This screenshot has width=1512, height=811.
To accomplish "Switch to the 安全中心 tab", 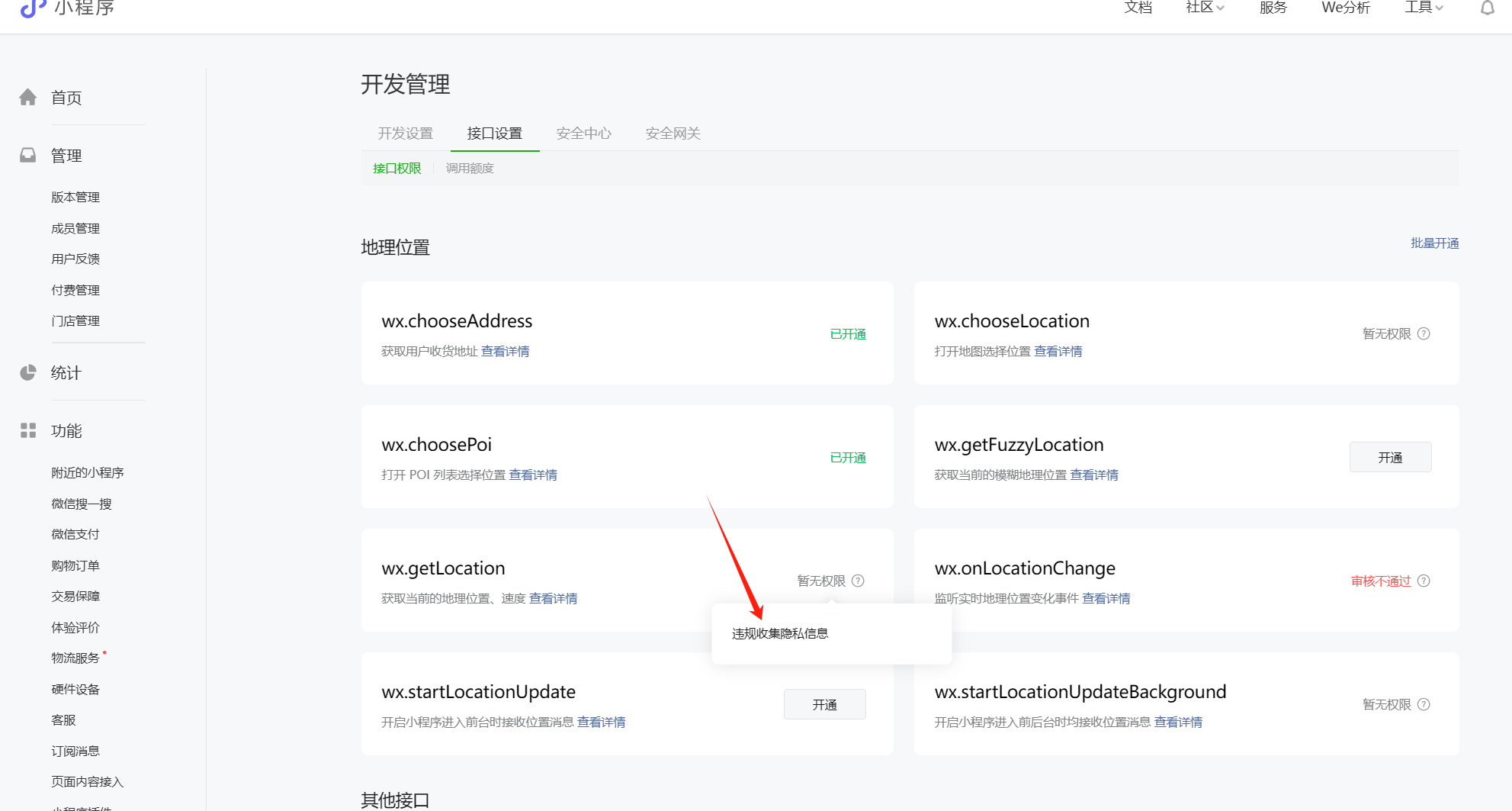I will coord(584,134).
